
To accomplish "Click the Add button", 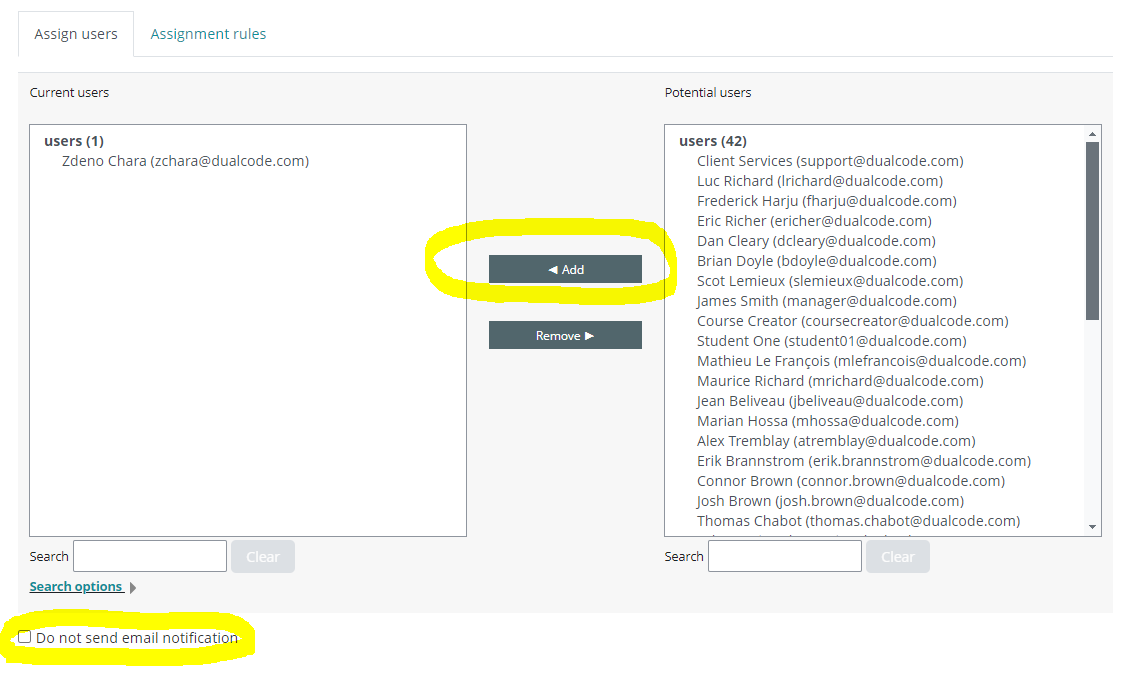I will (x=565, y=269).
